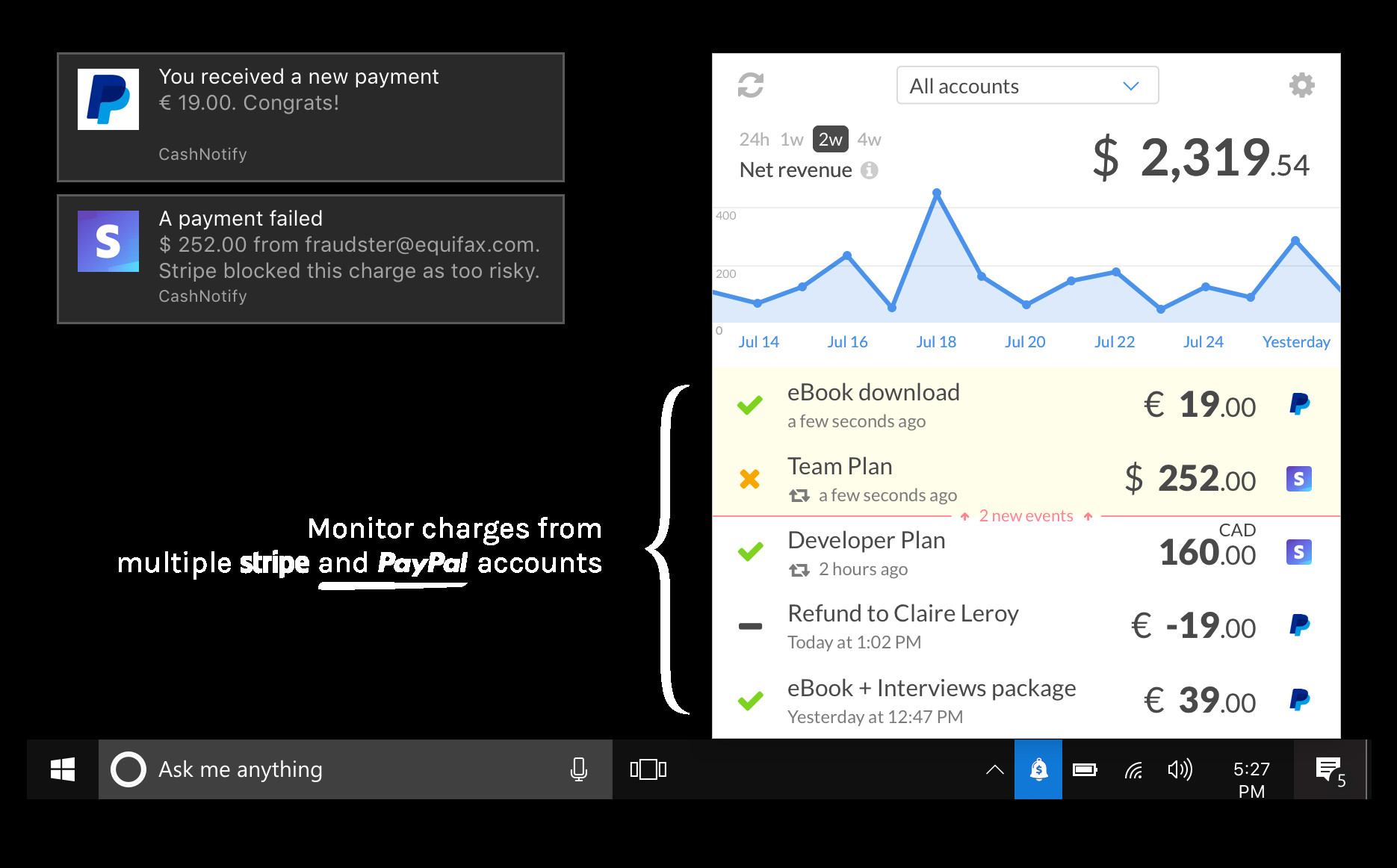
Task: Click the green checkmark beside eBook + Interviews package
Action: (750, 701)
